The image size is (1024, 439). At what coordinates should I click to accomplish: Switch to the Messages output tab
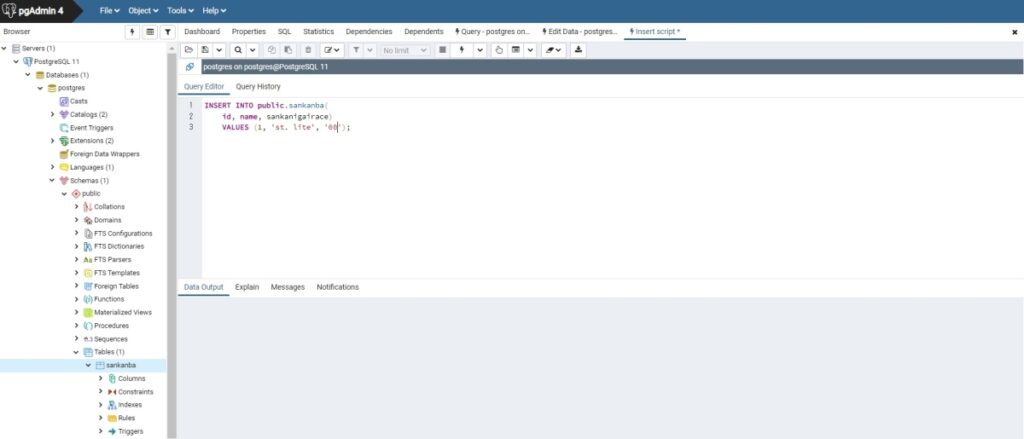click(x=287, y=287)
